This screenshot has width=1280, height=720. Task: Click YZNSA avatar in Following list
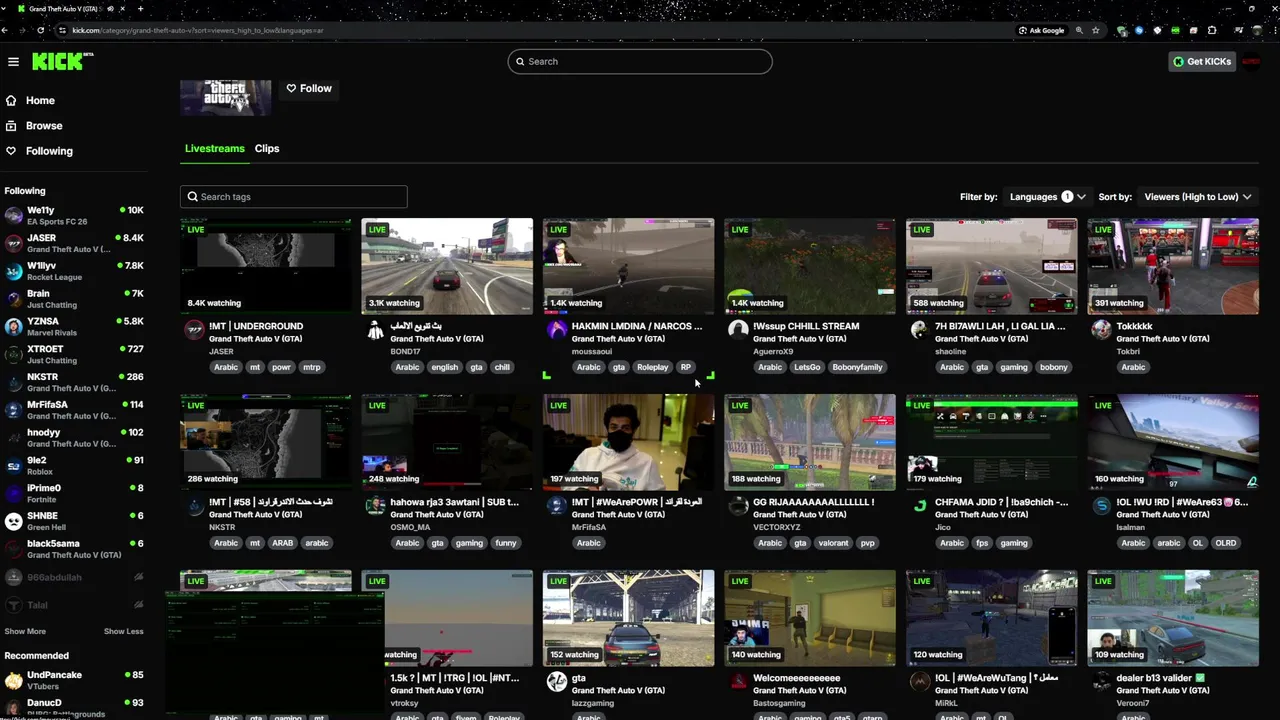coord(14,327)
